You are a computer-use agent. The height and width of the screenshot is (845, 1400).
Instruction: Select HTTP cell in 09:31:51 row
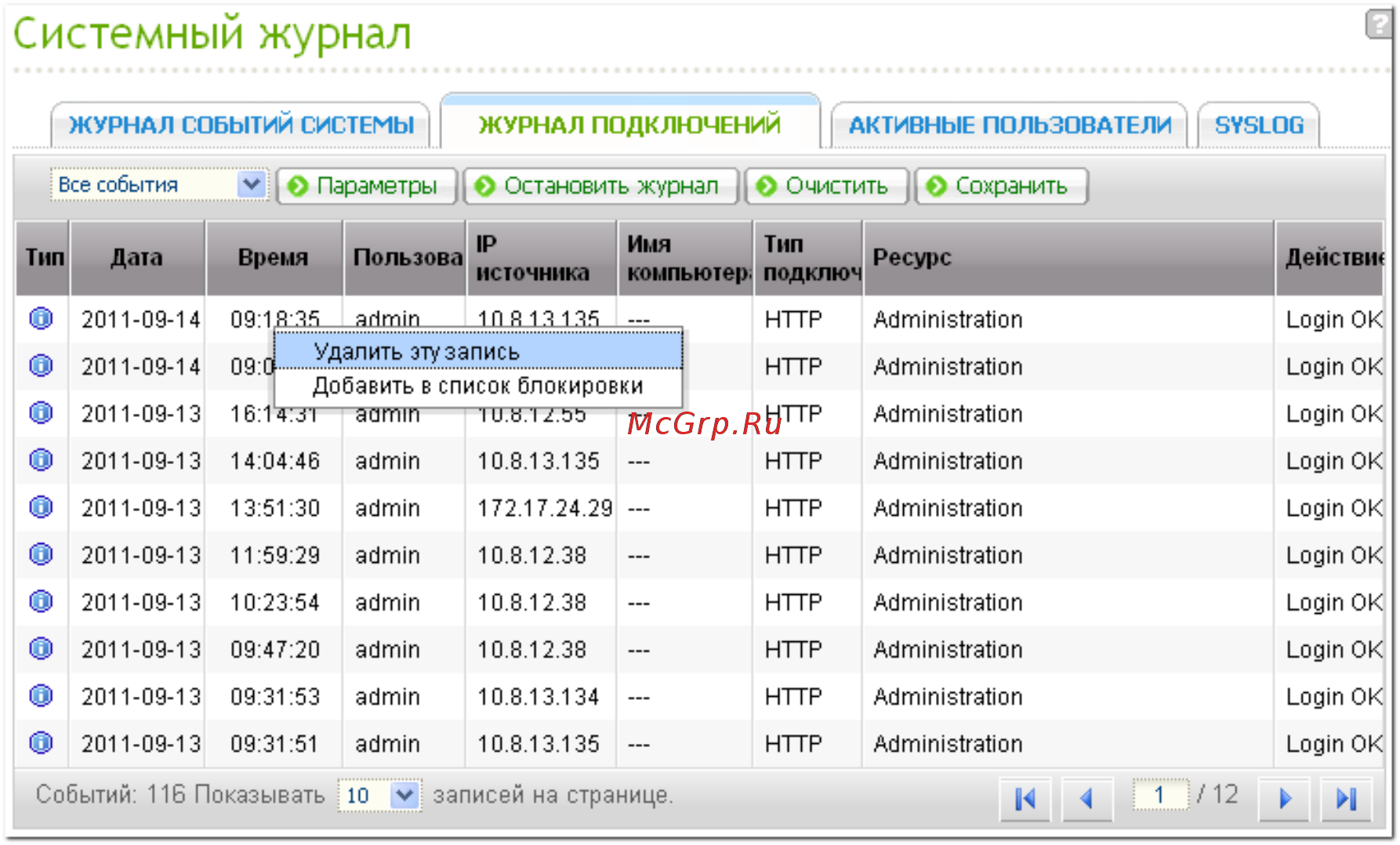(x=793, y=743)
